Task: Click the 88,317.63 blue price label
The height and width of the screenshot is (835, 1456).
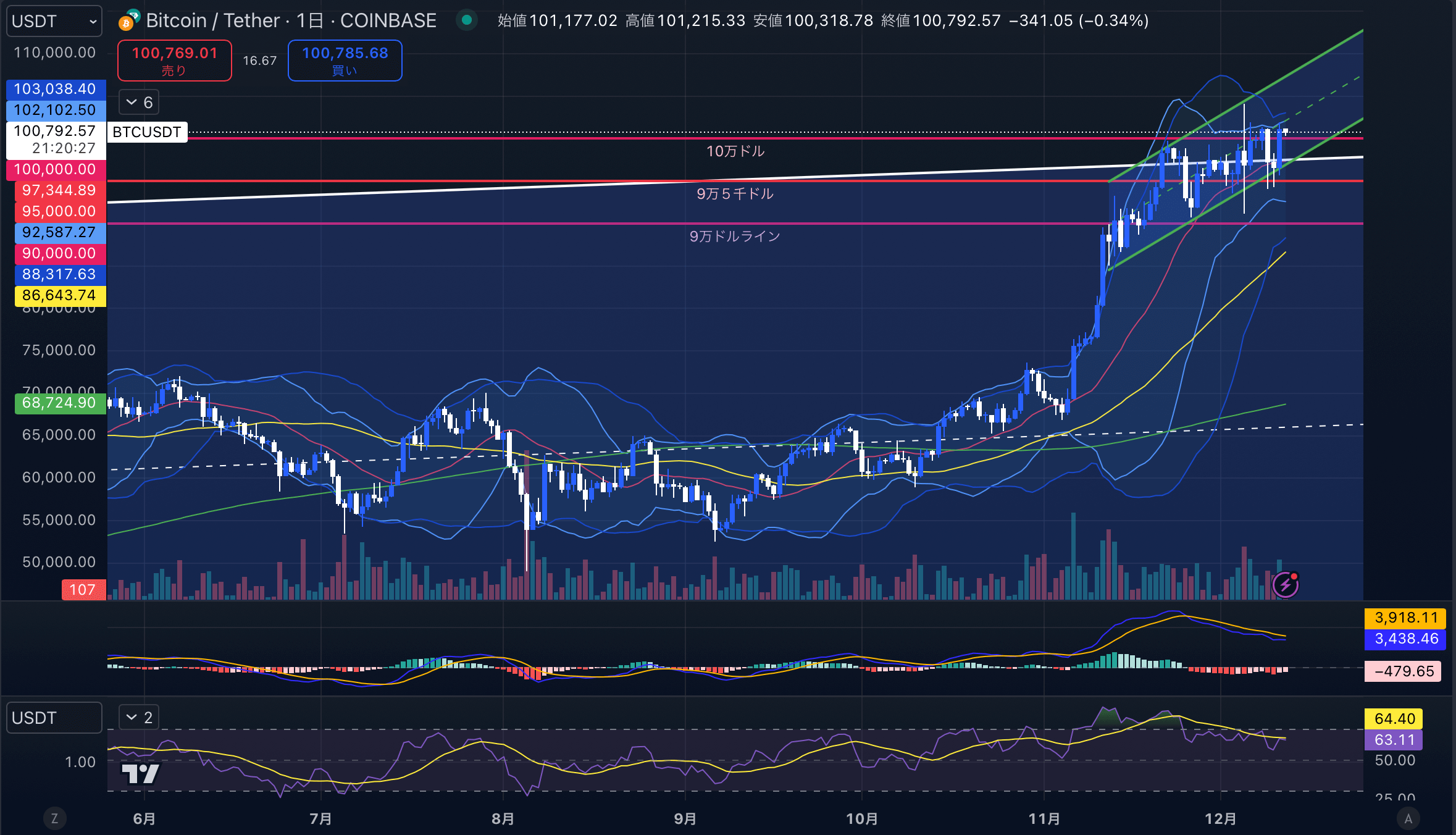Action: coord(60,274)
